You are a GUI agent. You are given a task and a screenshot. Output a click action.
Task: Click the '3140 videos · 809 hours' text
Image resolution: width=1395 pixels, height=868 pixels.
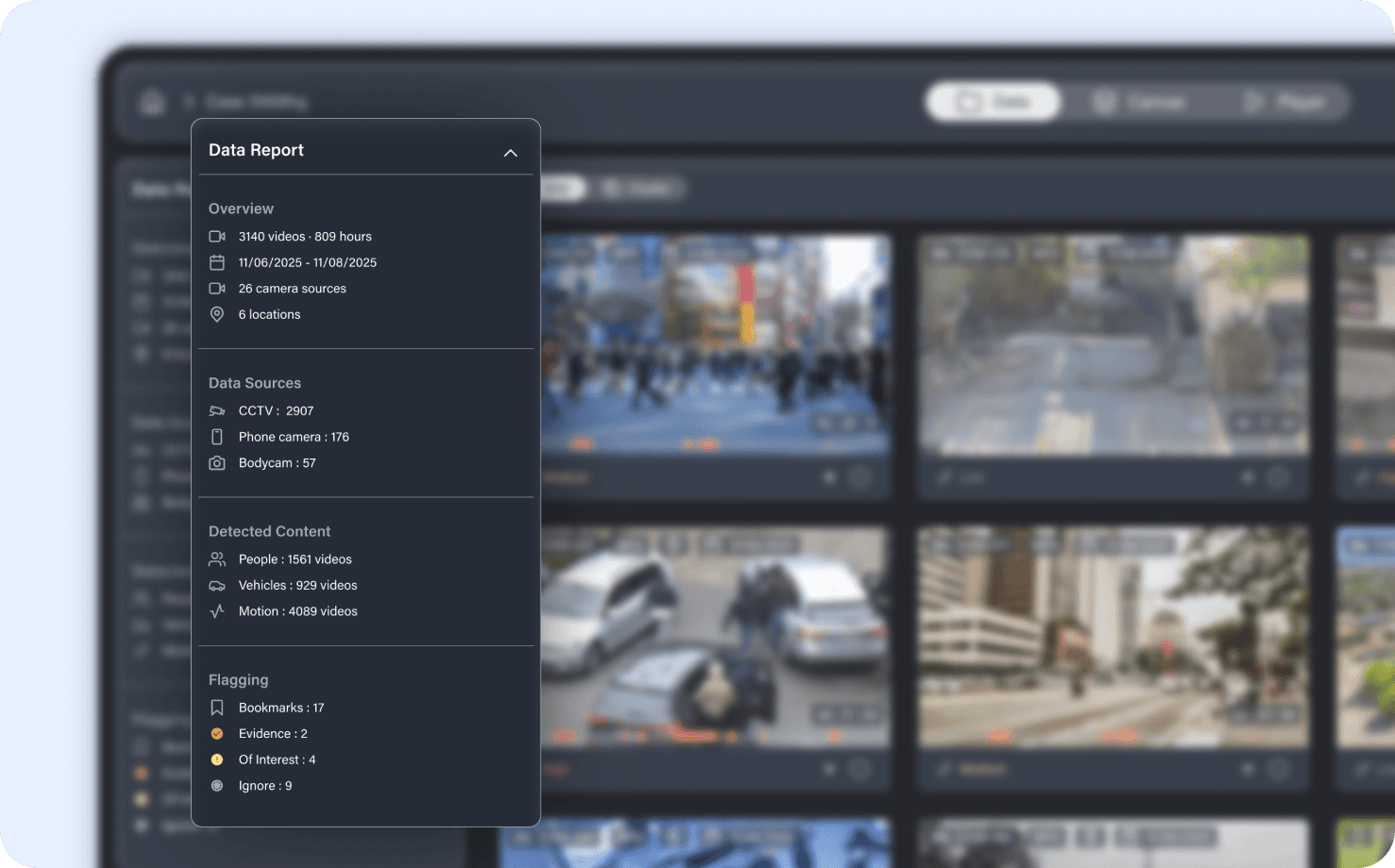point(305,237)
